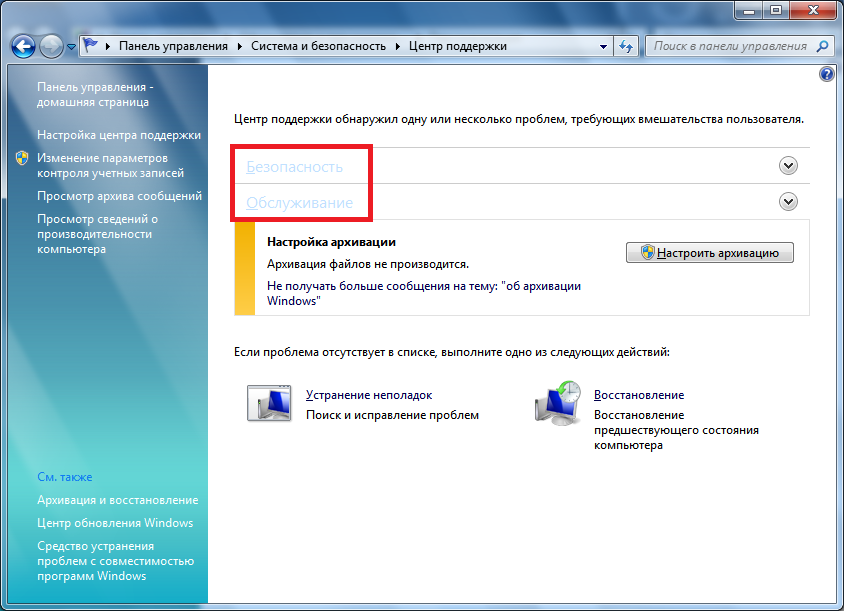Open Просмотр архива сообщений link
The width and height of the screenshot is (844, 611).
pos(119,196)
